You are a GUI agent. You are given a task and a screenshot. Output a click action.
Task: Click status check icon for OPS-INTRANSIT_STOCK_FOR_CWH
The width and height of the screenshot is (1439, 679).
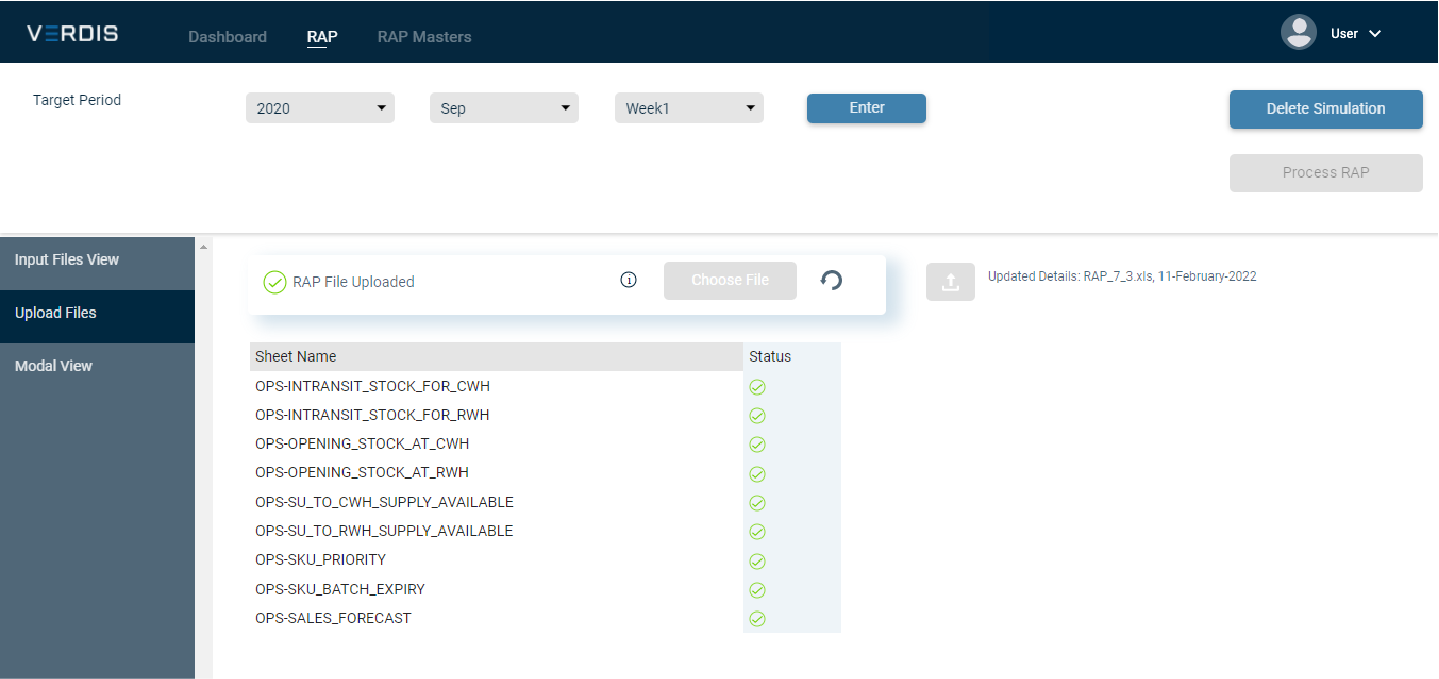(757, 387)
